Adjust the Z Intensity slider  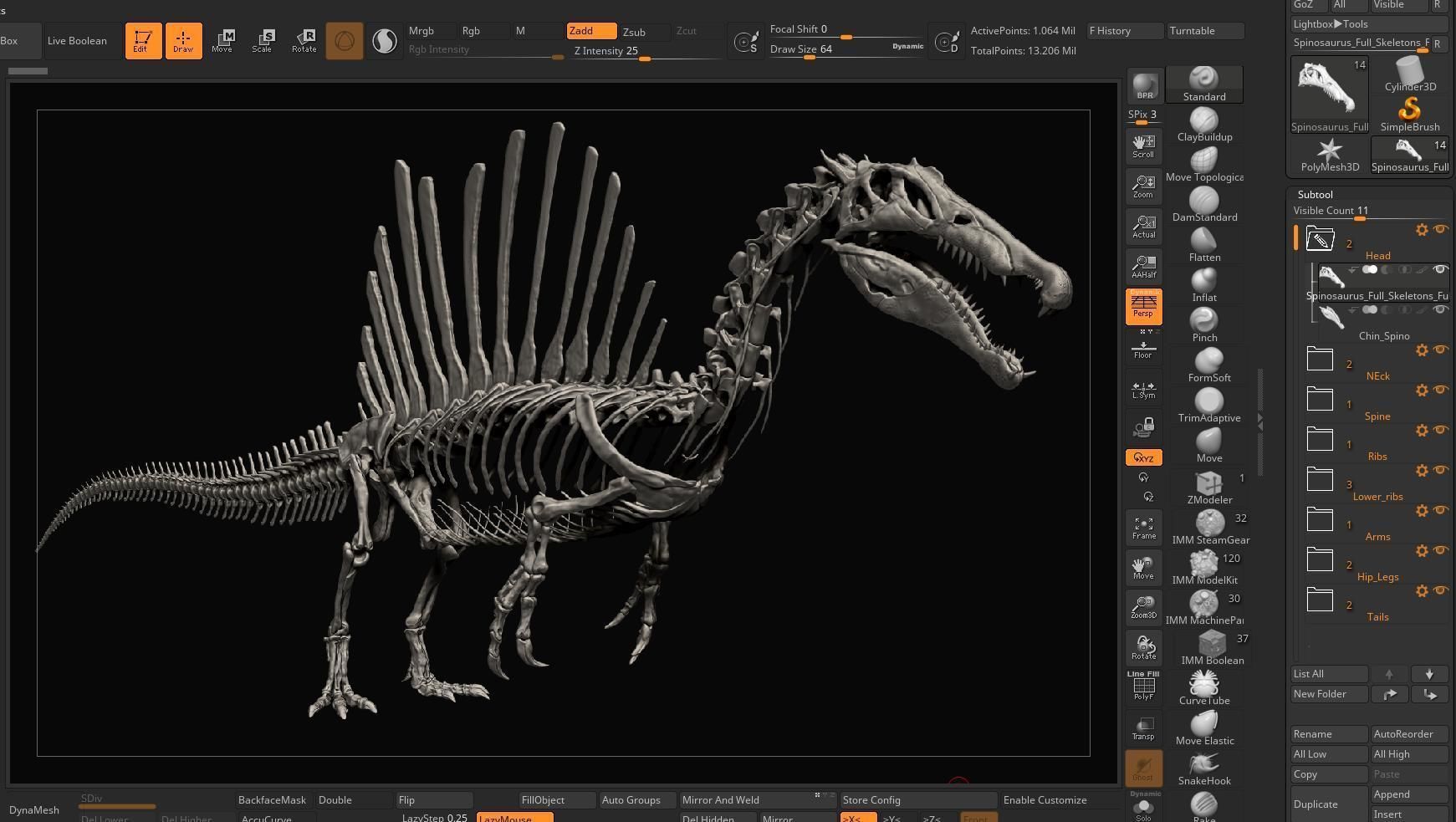click(x=647, y=51)
